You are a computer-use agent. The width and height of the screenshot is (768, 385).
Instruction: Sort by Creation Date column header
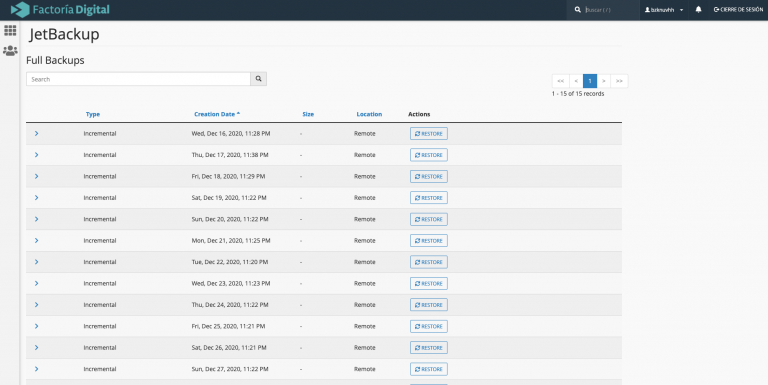(x=217, y=114)
